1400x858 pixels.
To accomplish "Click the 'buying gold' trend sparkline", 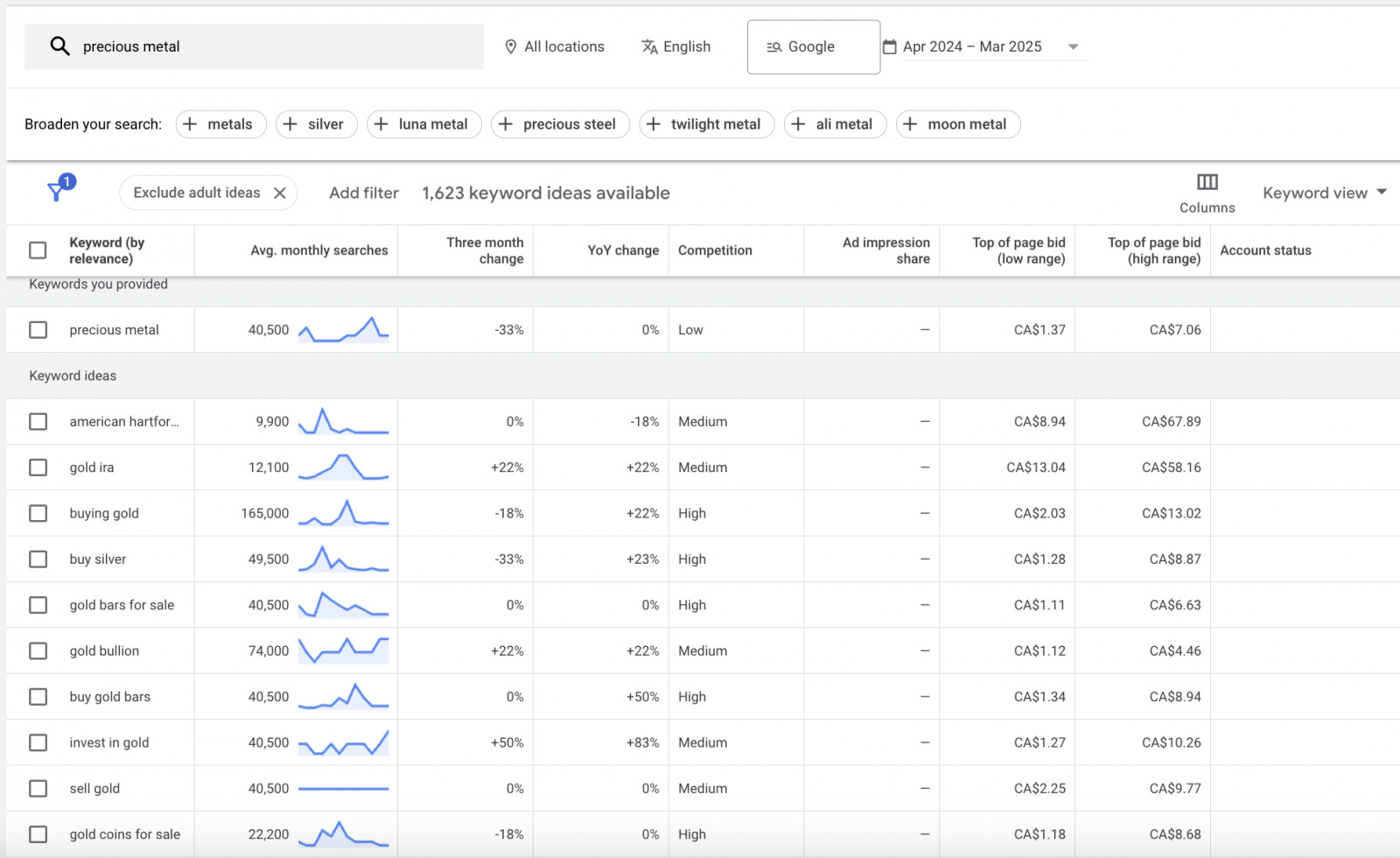I will coord(343,513).
